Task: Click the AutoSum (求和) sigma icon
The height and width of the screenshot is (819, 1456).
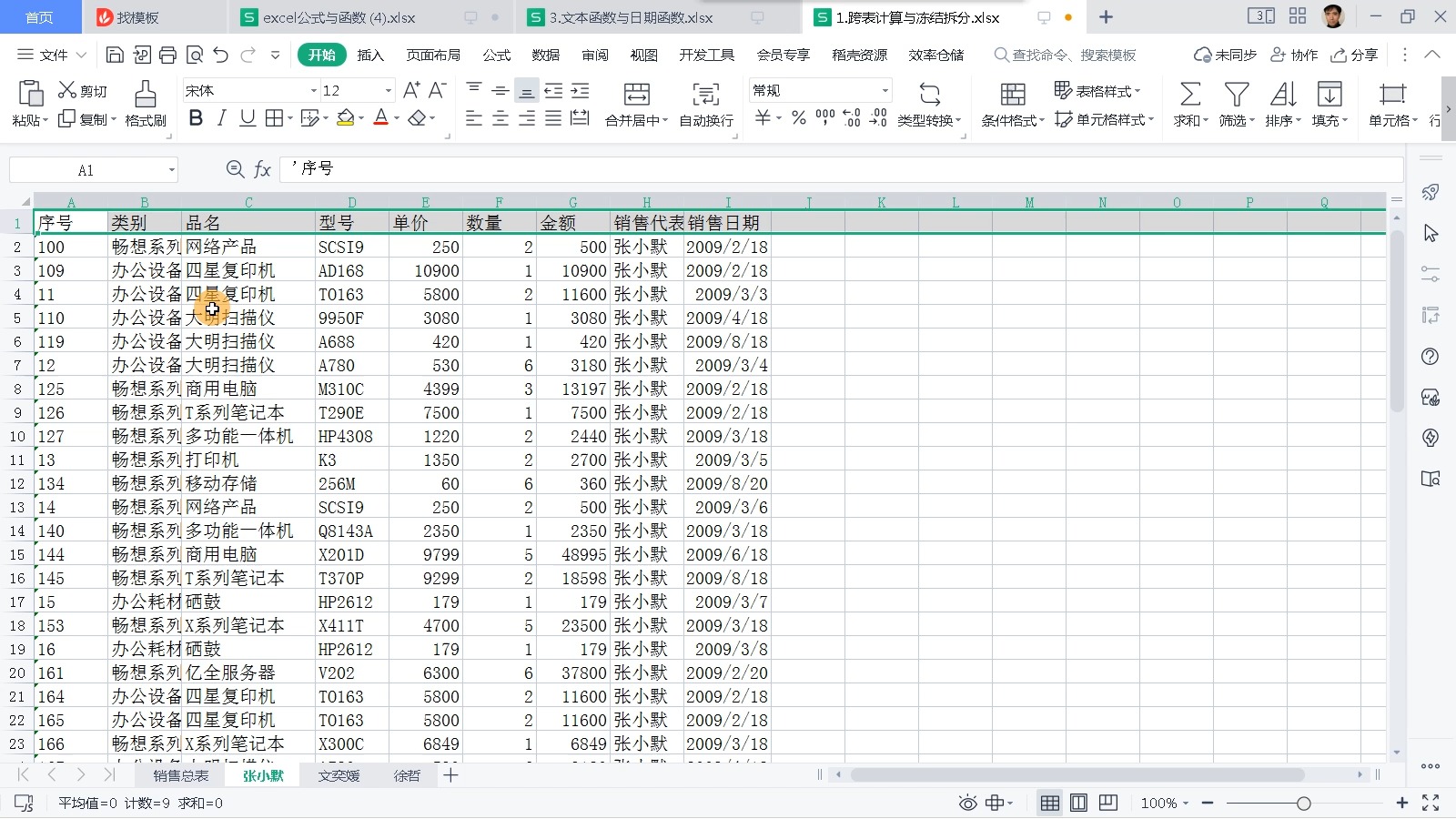Action: pos(1190,94)
